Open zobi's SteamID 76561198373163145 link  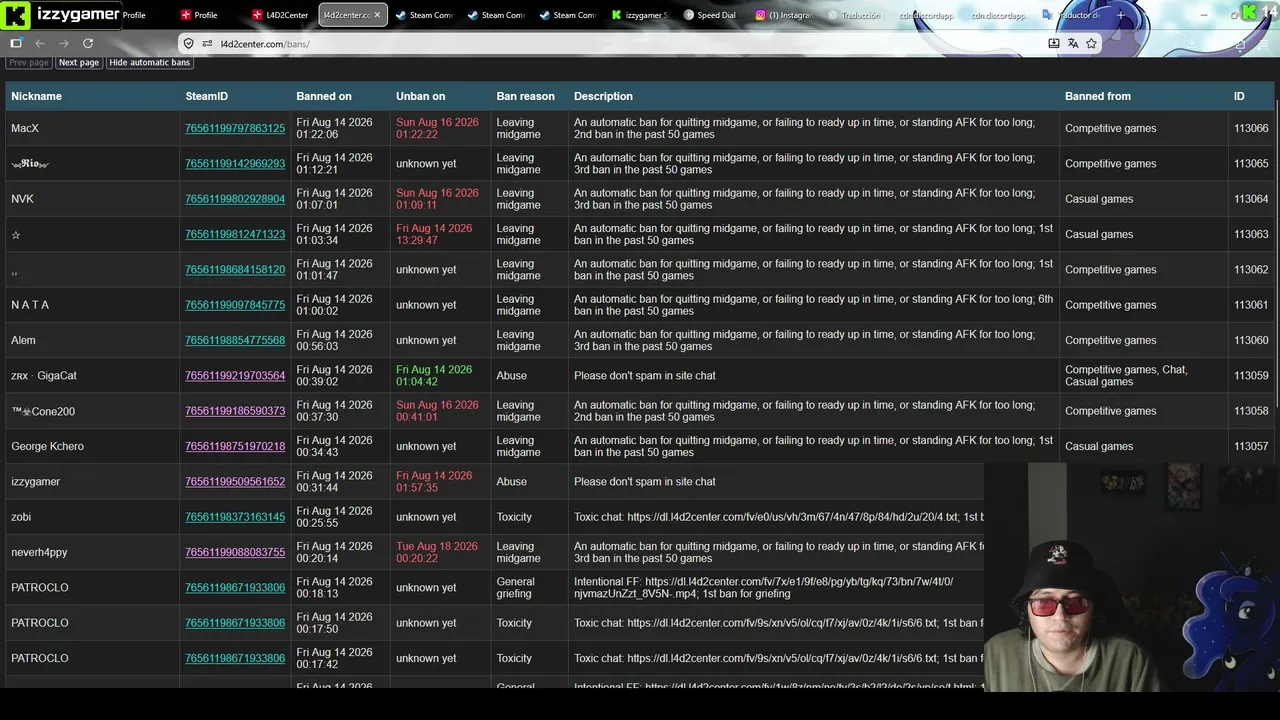pyautogui.click(x=235, y=517)
